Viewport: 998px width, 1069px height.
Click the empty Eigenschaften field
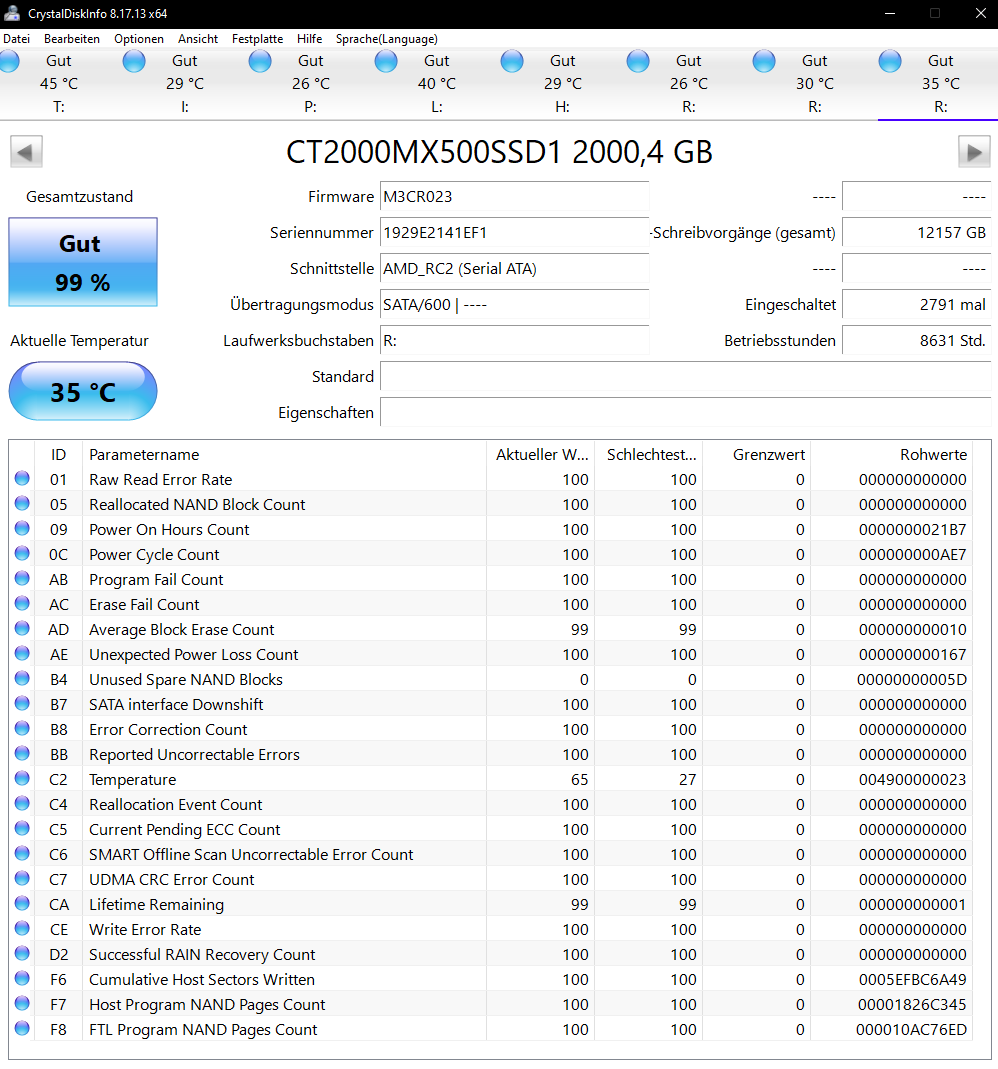coord(685,412)
